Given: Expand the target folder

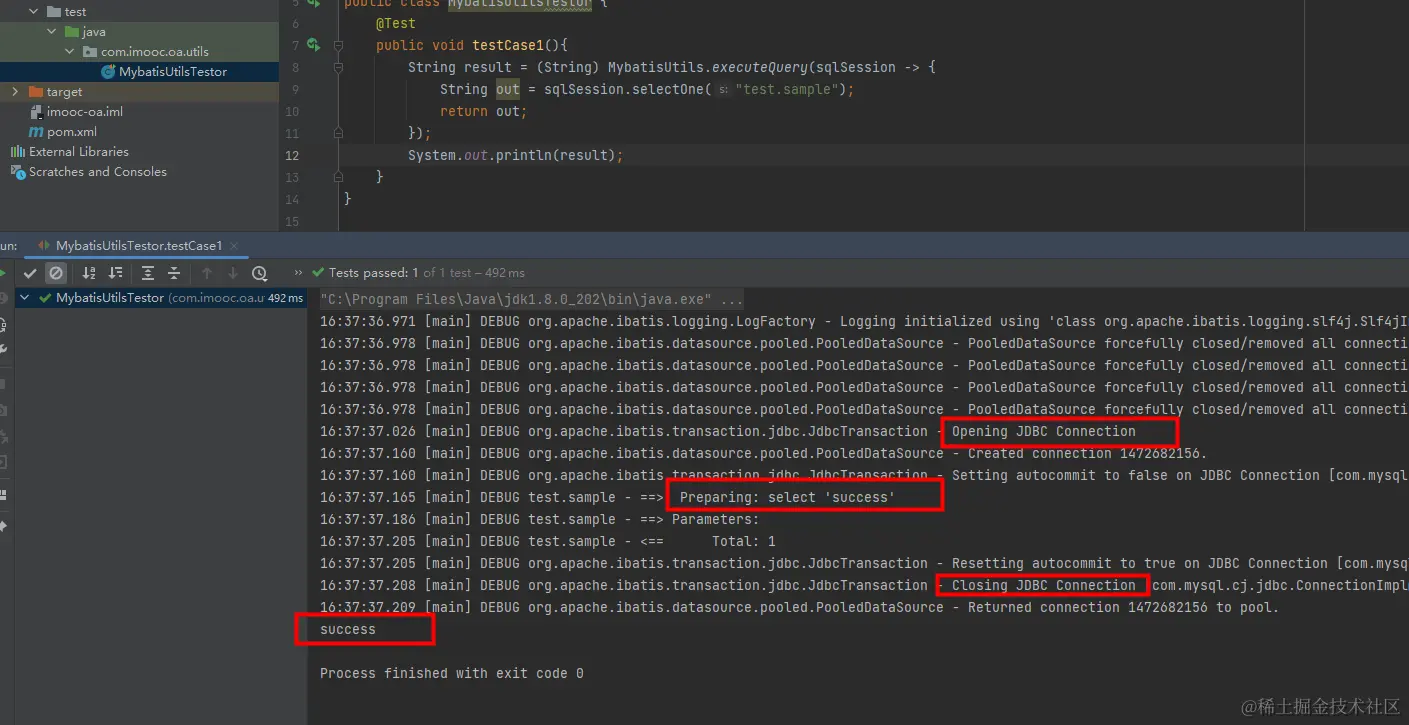Looking at the screenshot, I should [15, 92].
